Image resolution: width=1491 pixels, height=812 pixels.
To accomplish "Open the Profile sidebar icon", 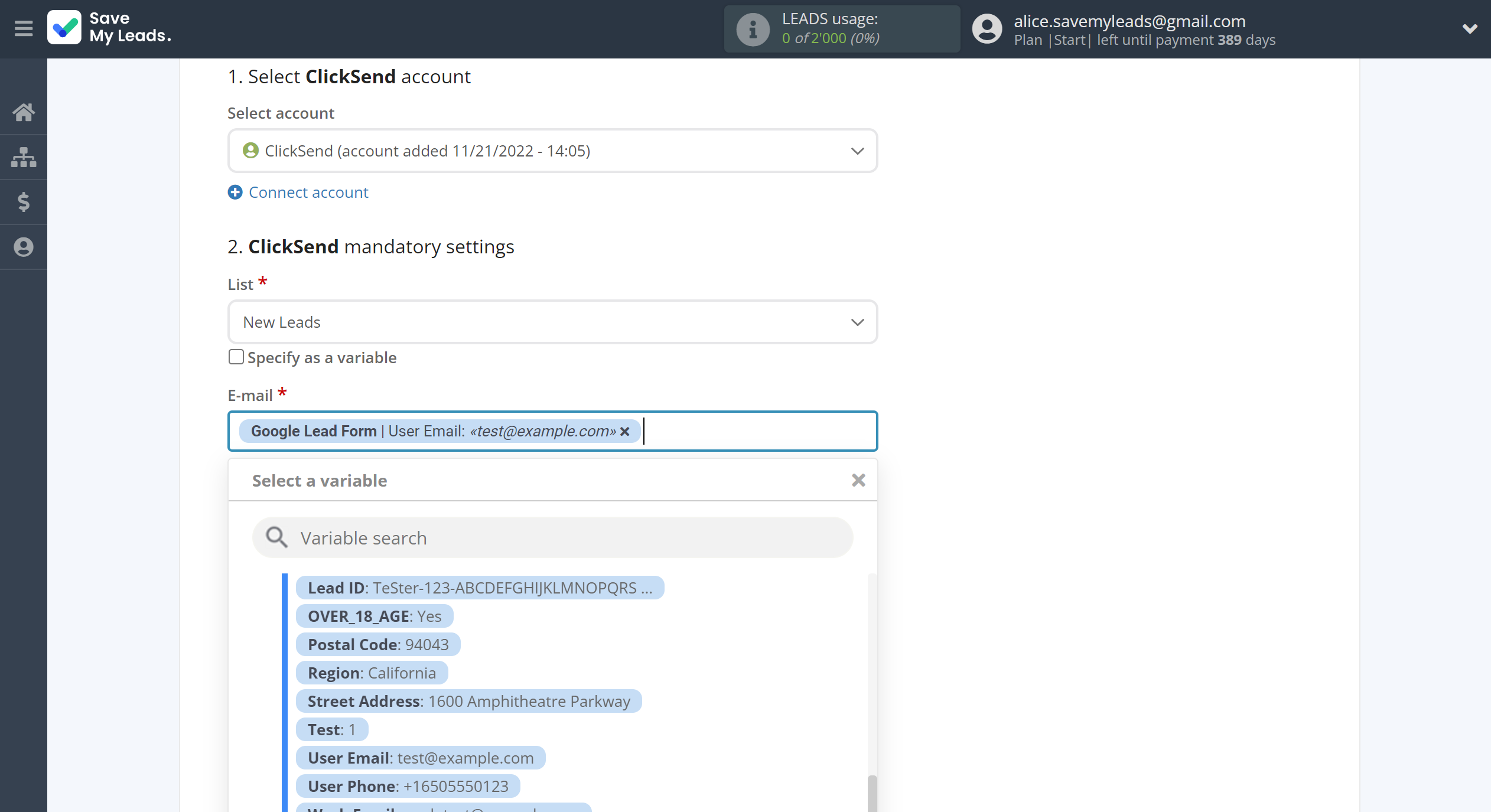I will point(24,247).
